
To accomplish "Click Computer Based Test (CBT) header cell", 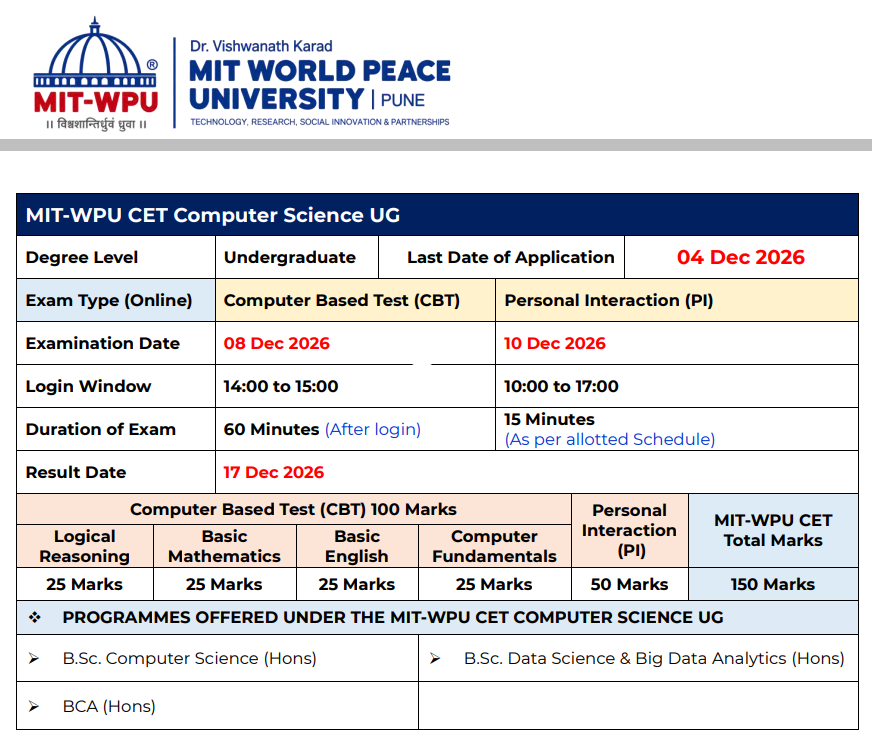I will pos(355,300).
